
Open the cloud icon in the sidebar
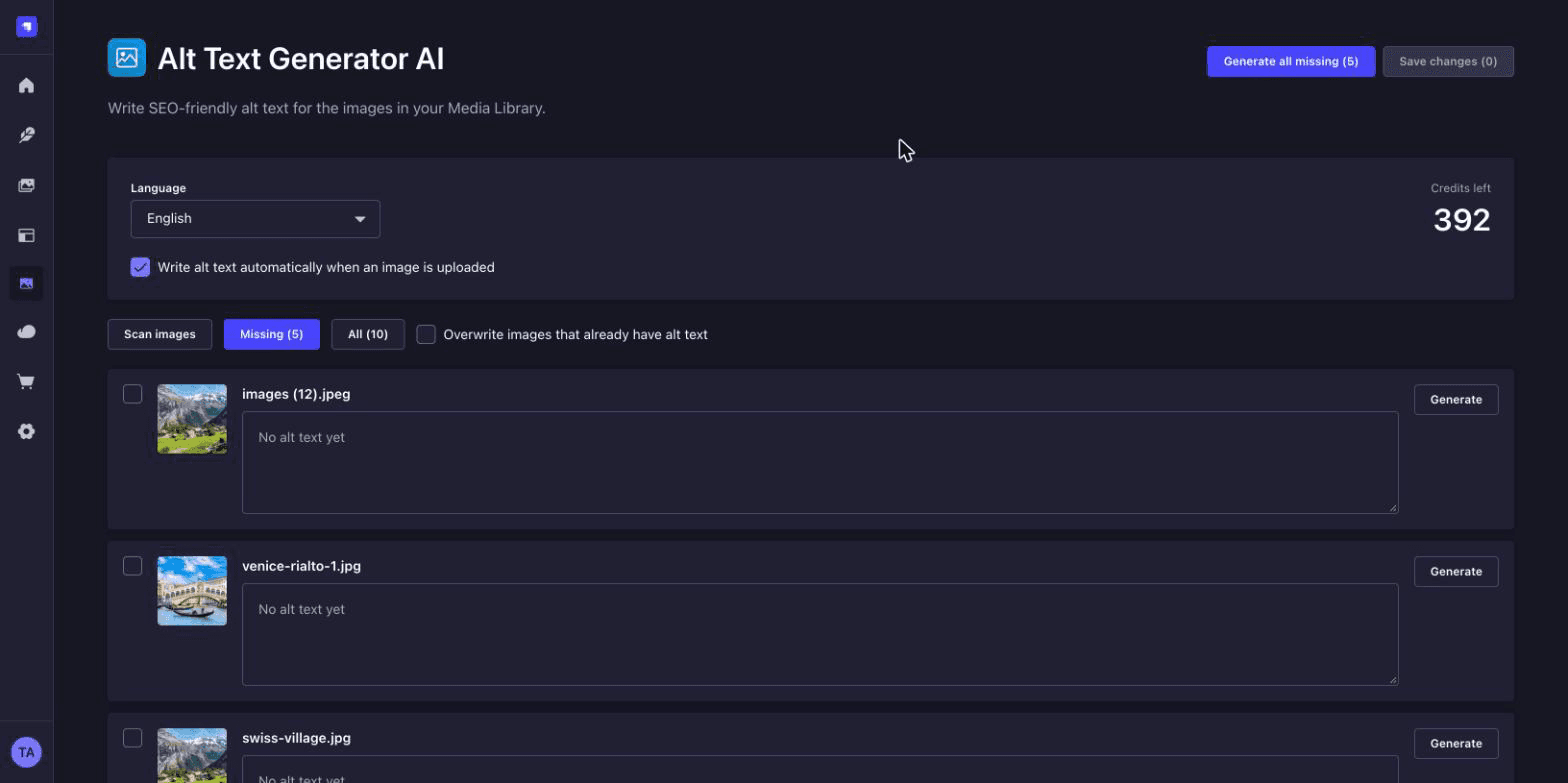(x=26, y=332)
